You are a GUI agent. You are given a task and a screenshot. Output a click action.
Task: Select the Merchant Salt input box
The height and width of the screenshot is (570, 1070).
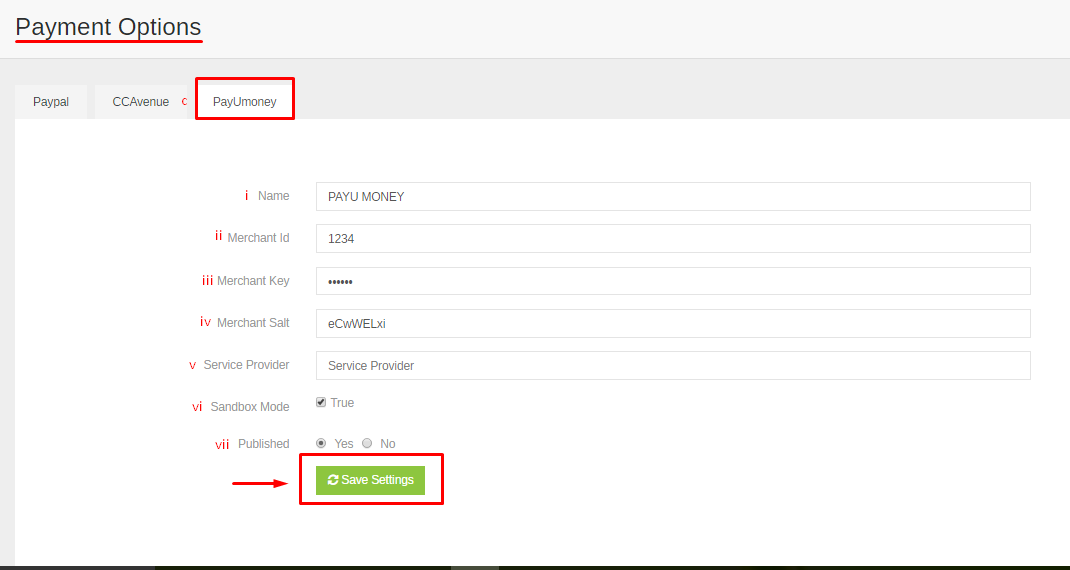click(x=673, y=324)
